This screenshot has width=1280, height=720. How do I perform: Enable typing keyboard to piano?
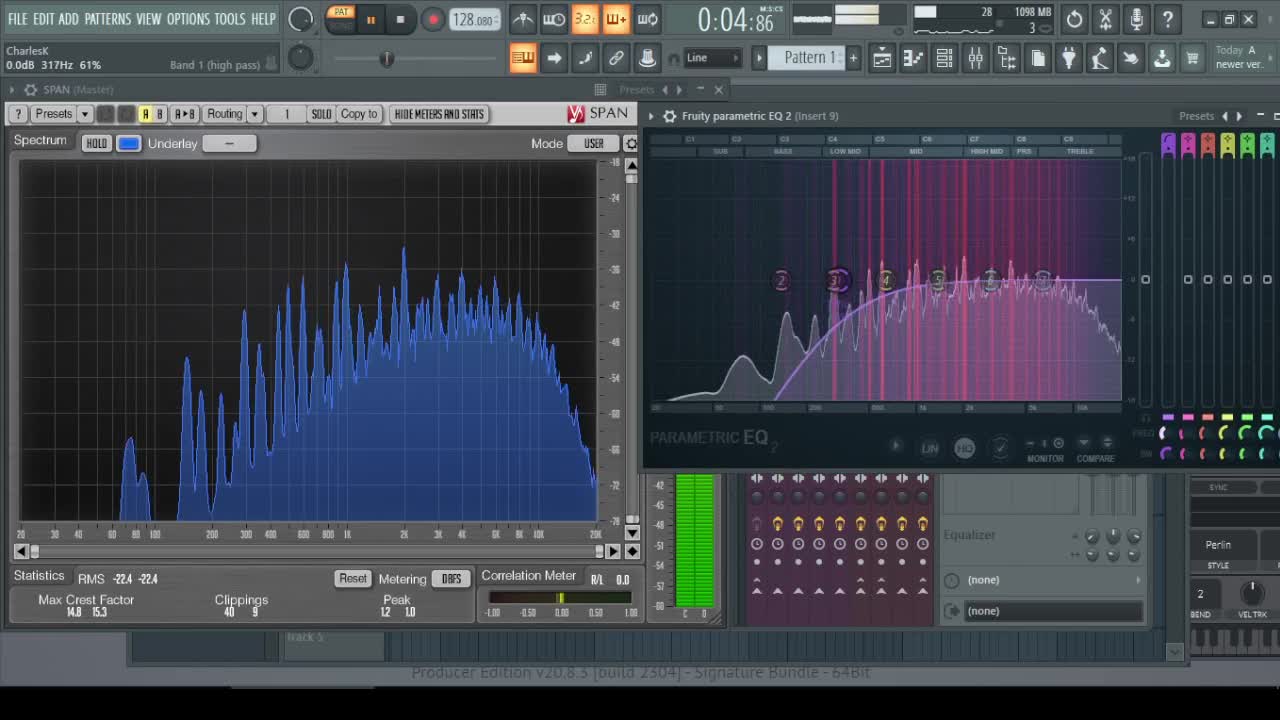tap(523, 58)
